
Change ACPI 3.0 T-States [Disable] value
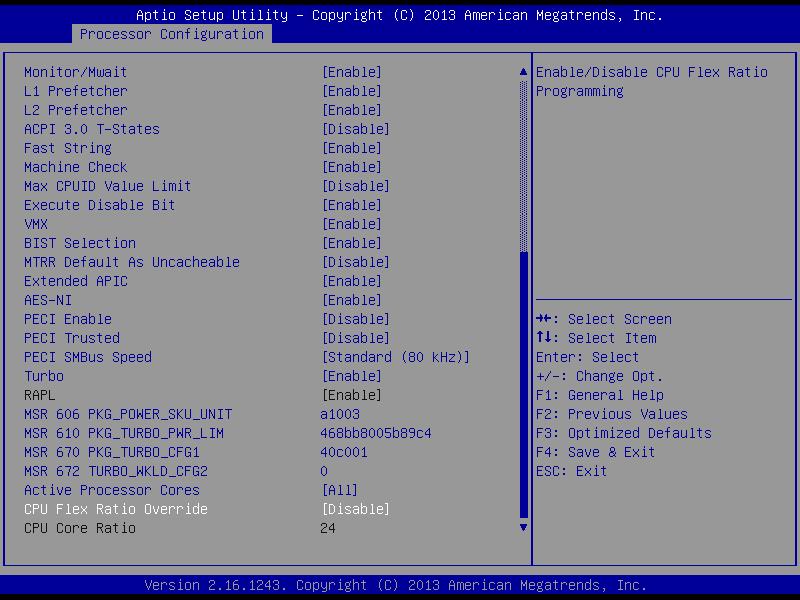click(x=356, y=129)
